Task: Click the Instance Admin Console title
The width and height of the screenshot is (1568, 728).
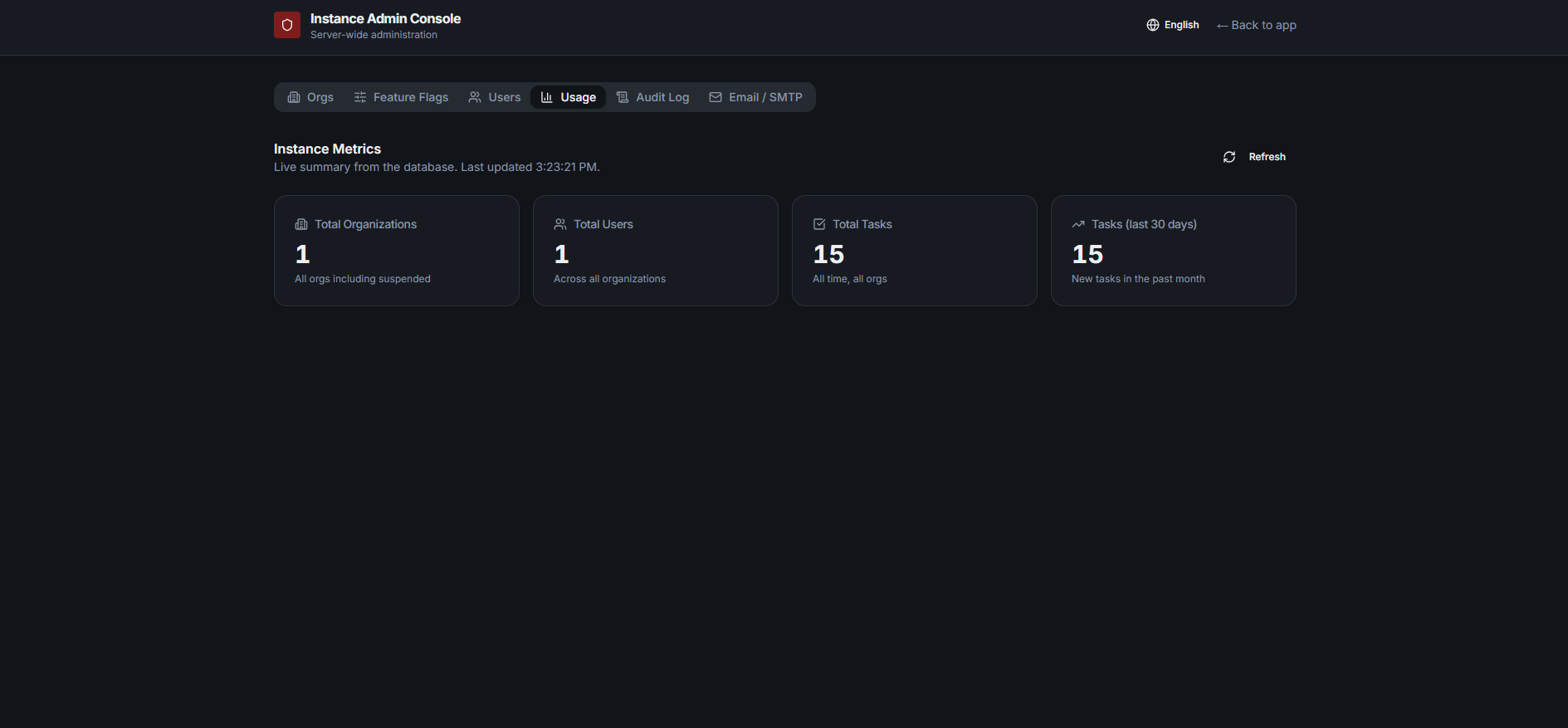Action: [385, 18]
